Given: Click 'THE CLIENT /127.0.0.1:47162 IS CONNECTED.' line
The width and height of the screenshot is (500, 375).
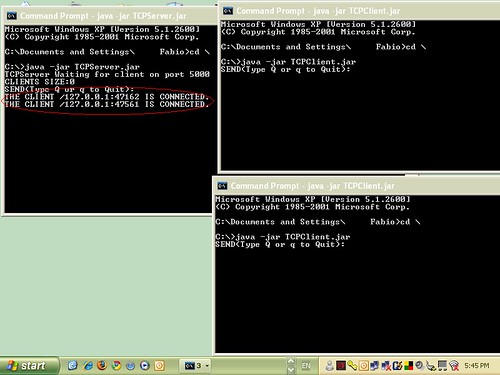Looking at the screenshot, I should [107, 97].
